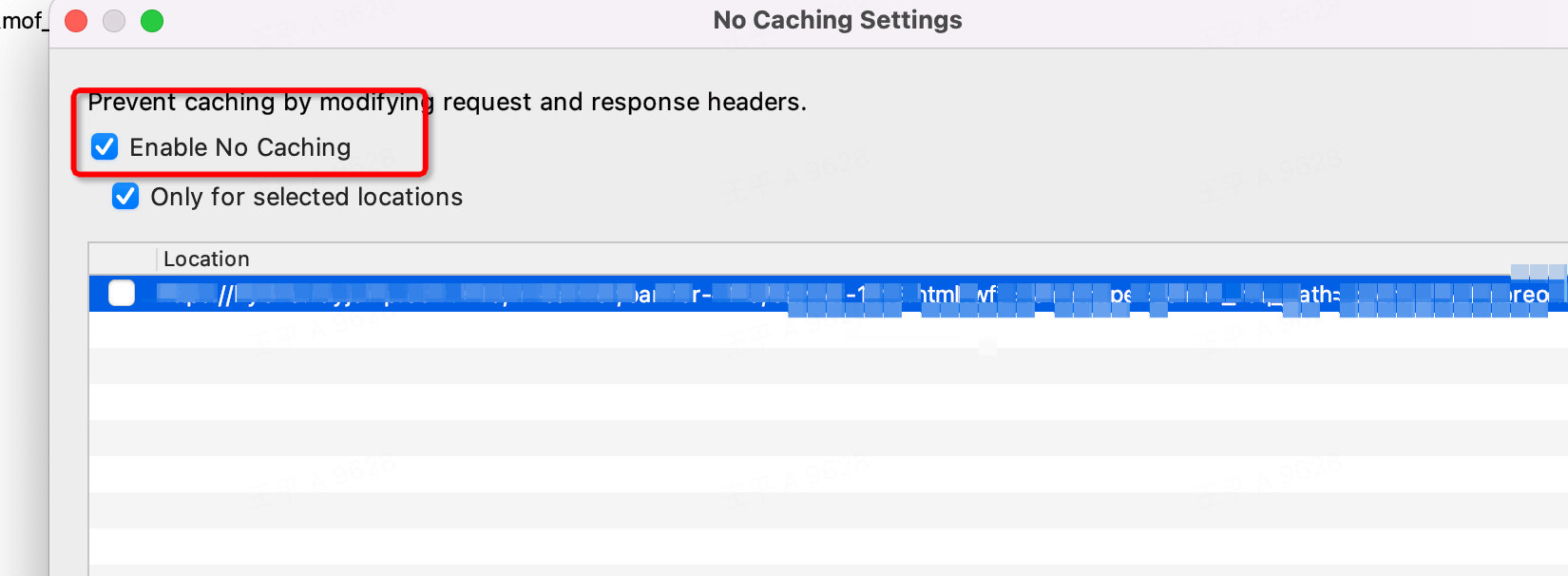
Task: Click the grayed-out minimize window button
Action: [114, 21]
